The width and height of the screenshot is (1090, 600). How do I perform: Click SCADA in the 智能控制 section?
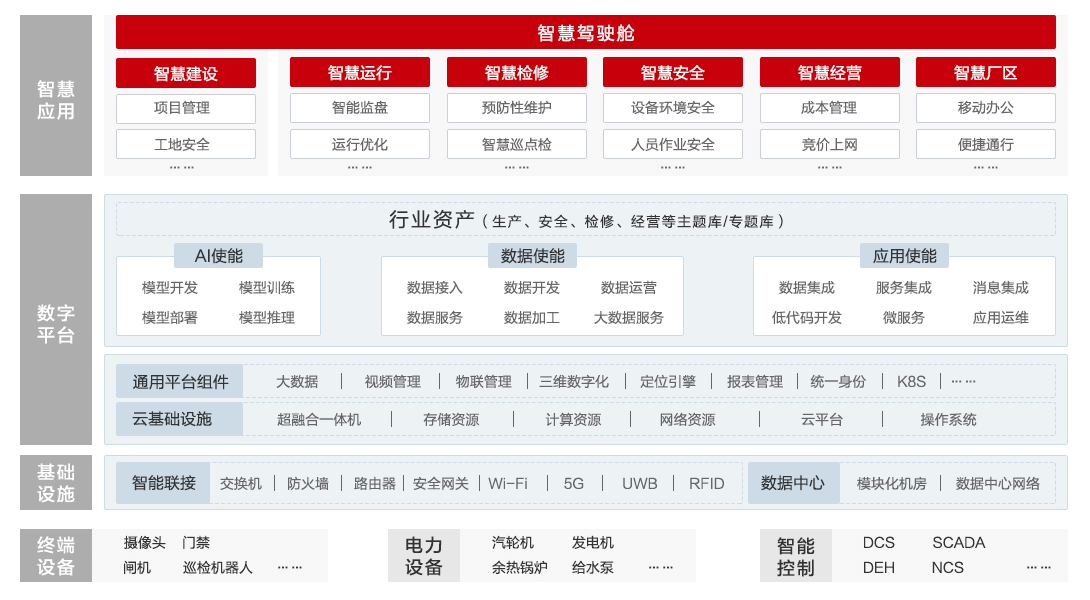pyautogui.click(x=958, y=543)
